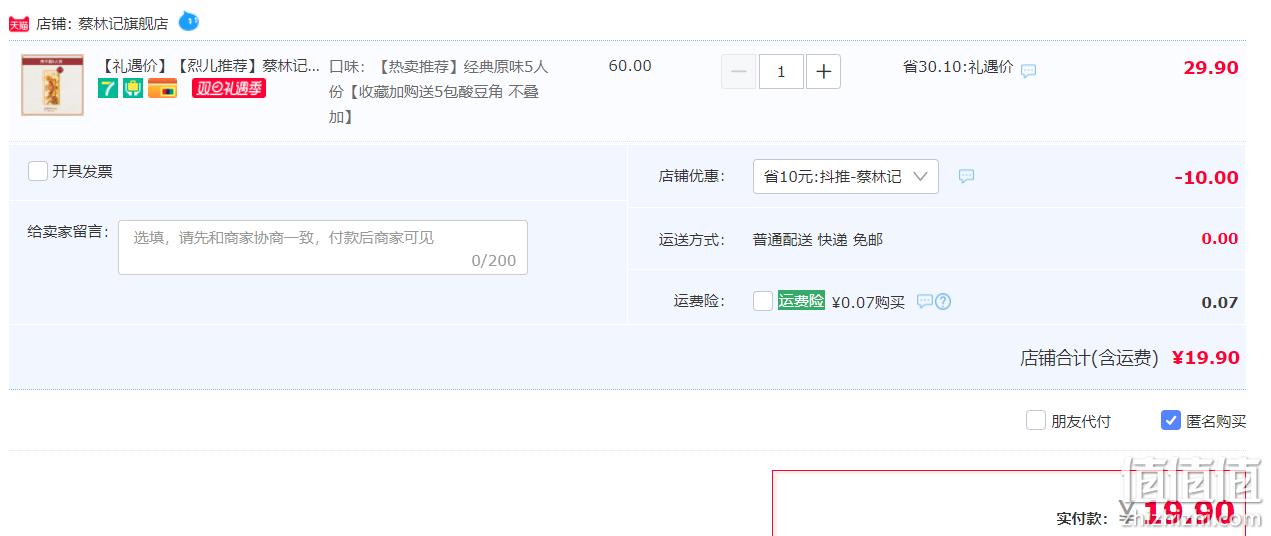This screenshot has width=1271, height=536.
Task: Click comment bubble icon next to 礼遇价
Action: [1028, 71]
